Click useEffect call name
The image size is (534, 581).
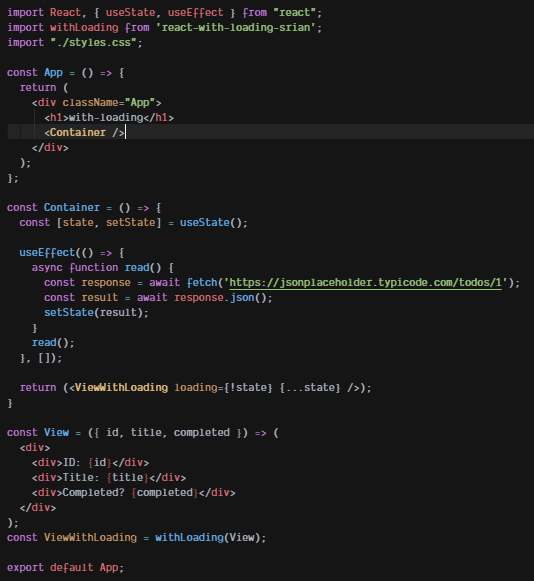click(x=47, y=252)
